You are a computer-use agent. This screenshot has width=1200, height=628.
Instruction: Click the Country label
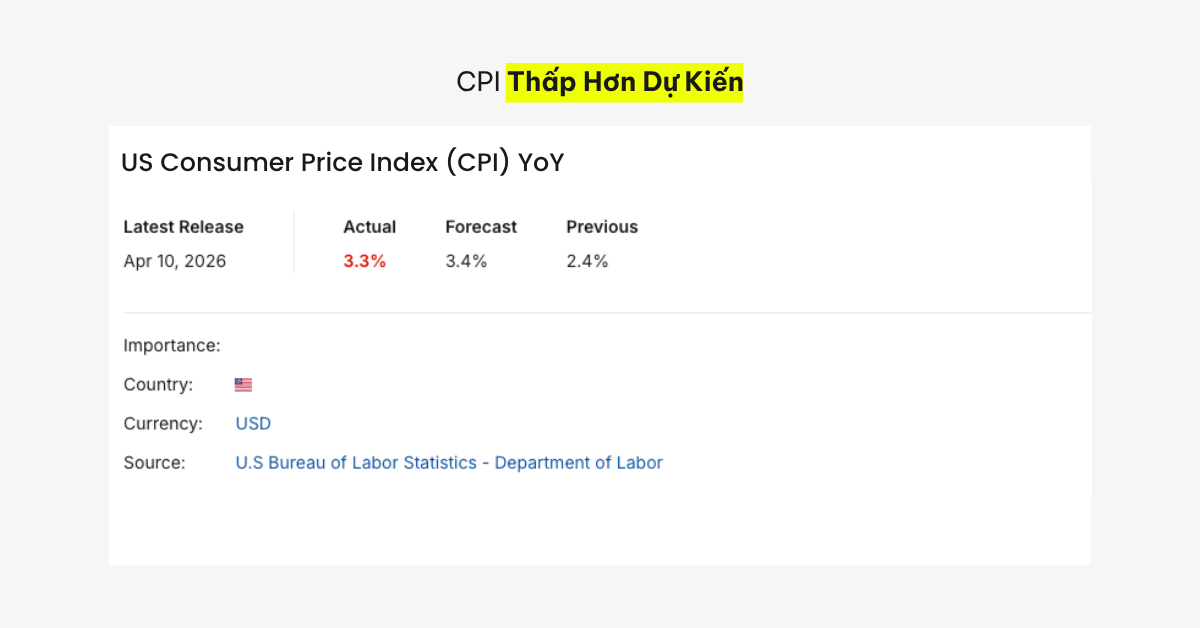point(158,385)
